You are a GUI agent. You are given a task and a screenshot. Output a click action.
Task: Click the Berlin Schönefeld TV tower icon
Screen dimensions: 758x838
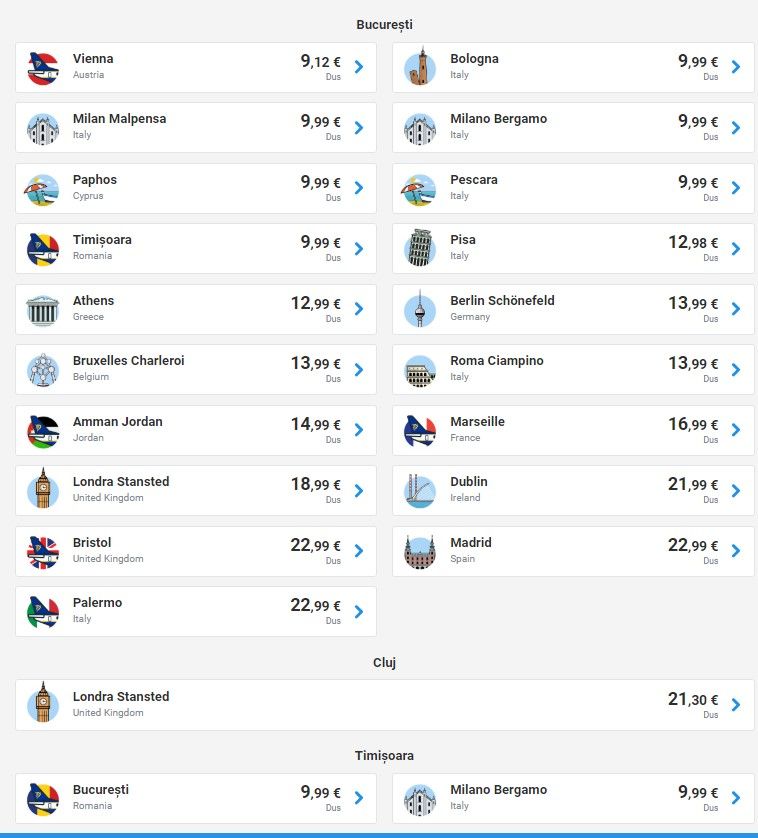point(420,308)
